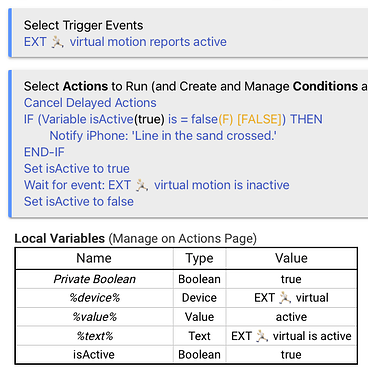This screenshot has width=368, height=375.
Task: Click motion icon in trigger event line
Action: 57,42
